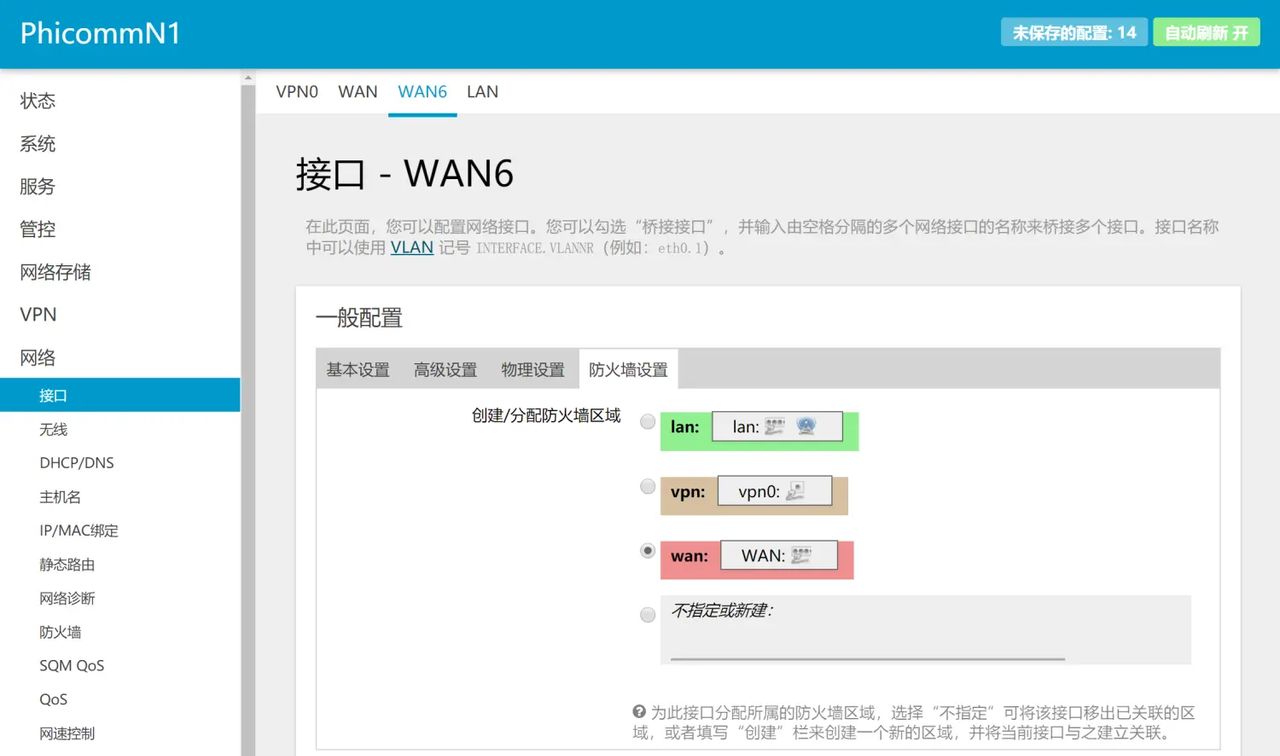This screenshot has width=1280, height=756.
Task: Toggle 自动刷新 off in the top bar
Action: [1206, 32]
